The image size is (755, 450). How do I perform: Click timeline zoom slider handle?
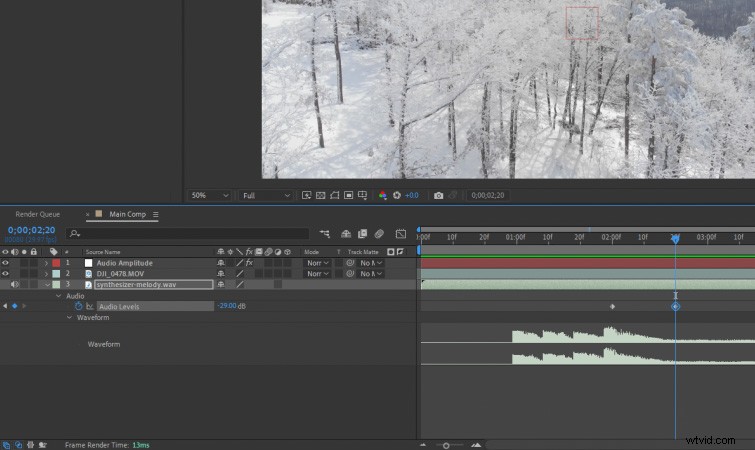click(x=446, y=446)
